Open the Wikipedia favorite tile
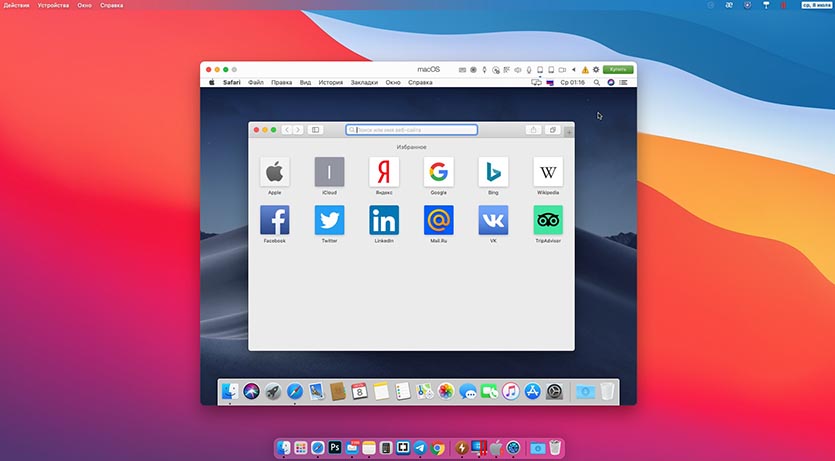835x461 pixels. pyautogui.click(x=548, y=171)
